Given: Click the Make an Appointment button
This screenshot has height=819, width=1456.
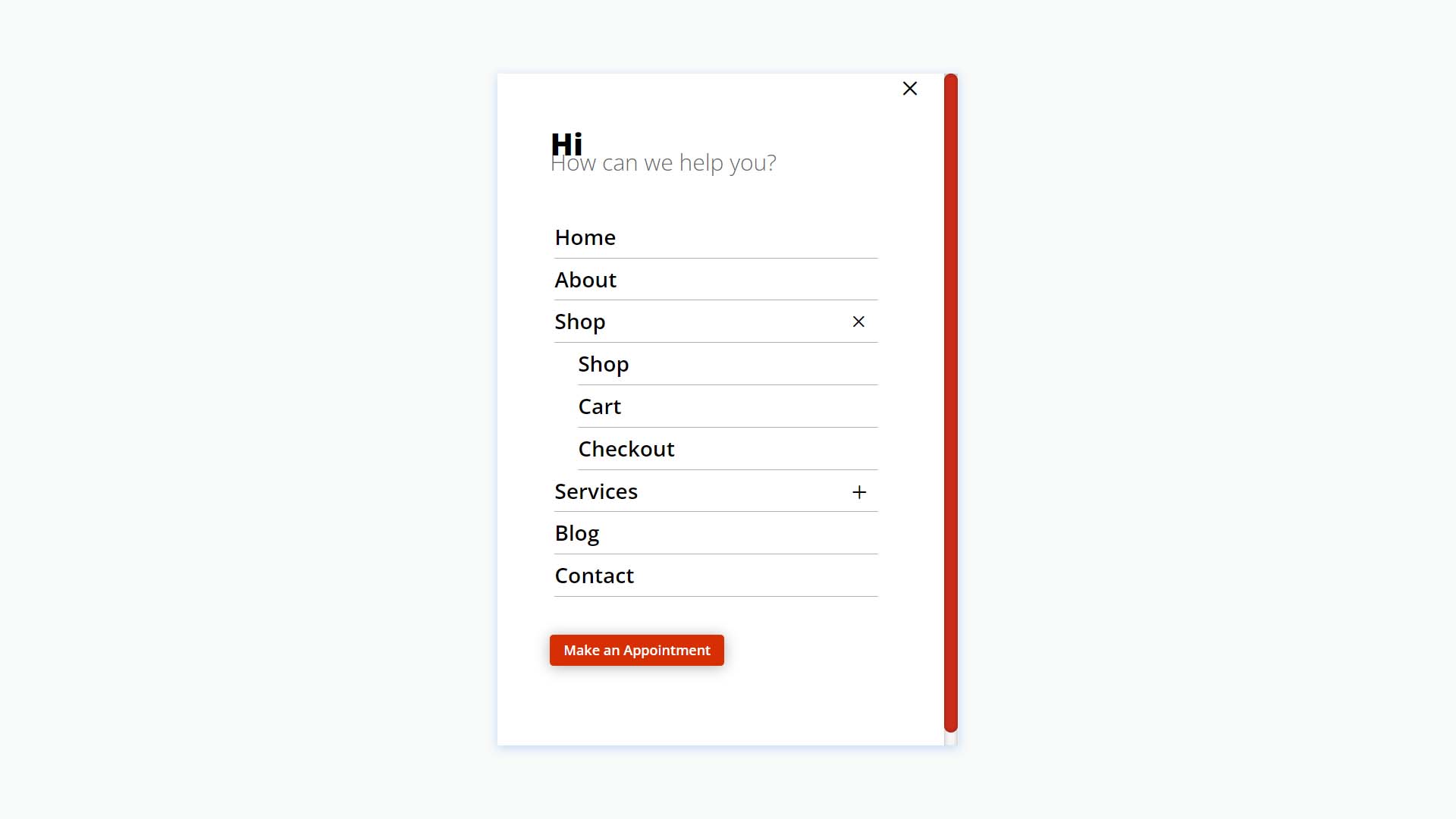Looking at the screenshot, I should [637, 650].
